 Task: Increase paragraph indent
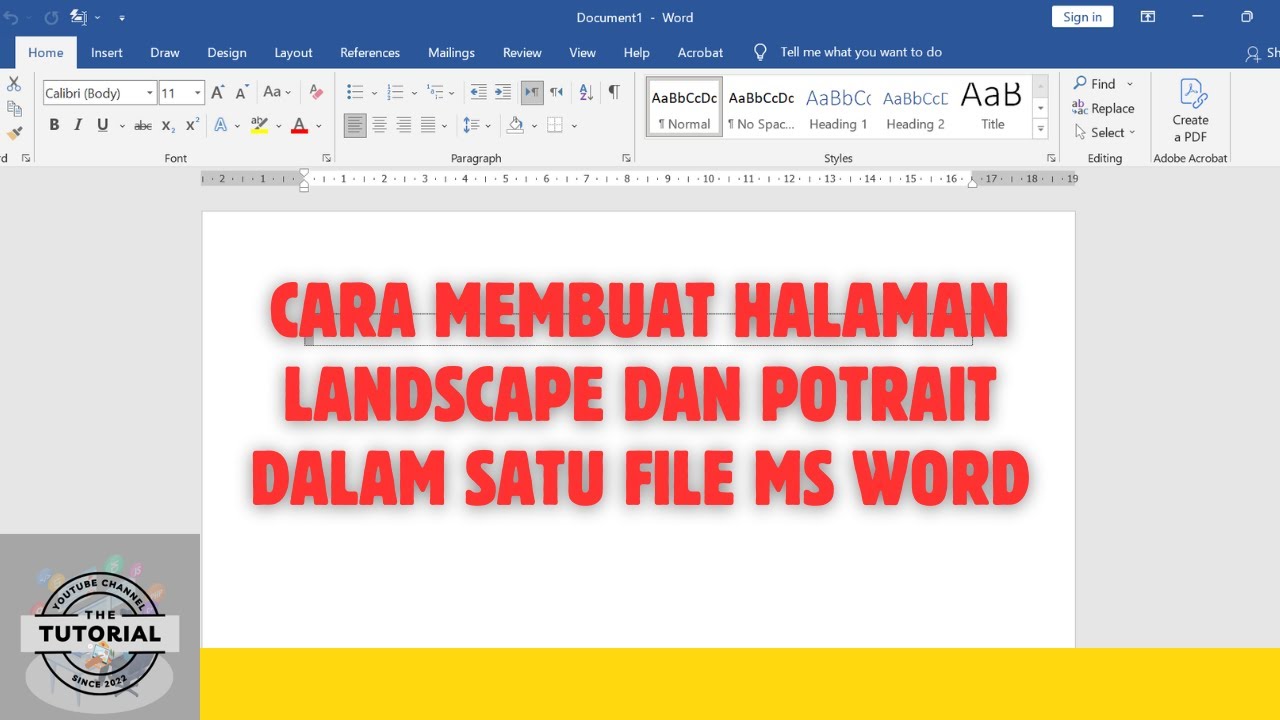tap(502, 93)
